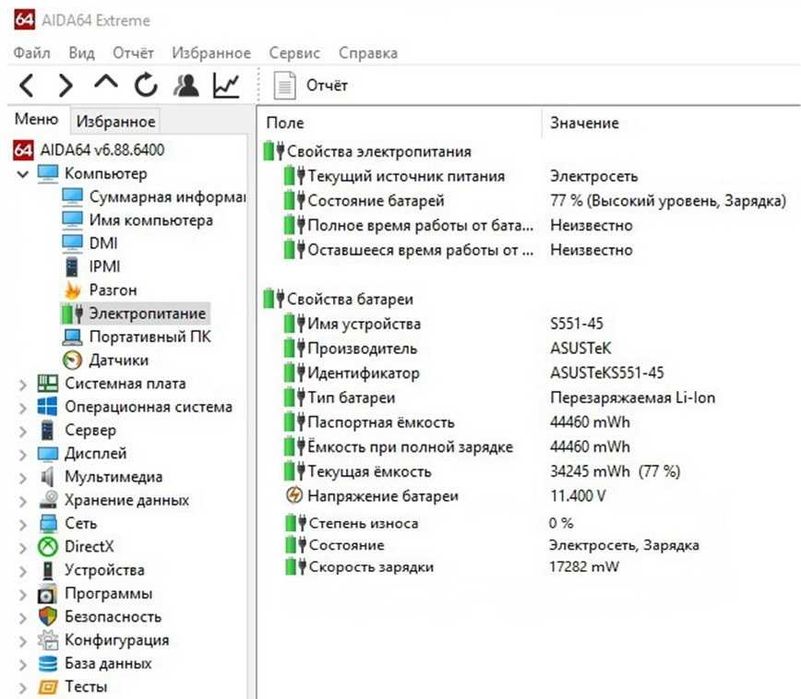Expand the Сеть node
801x699 pixels.
click(x=23, y=524)
